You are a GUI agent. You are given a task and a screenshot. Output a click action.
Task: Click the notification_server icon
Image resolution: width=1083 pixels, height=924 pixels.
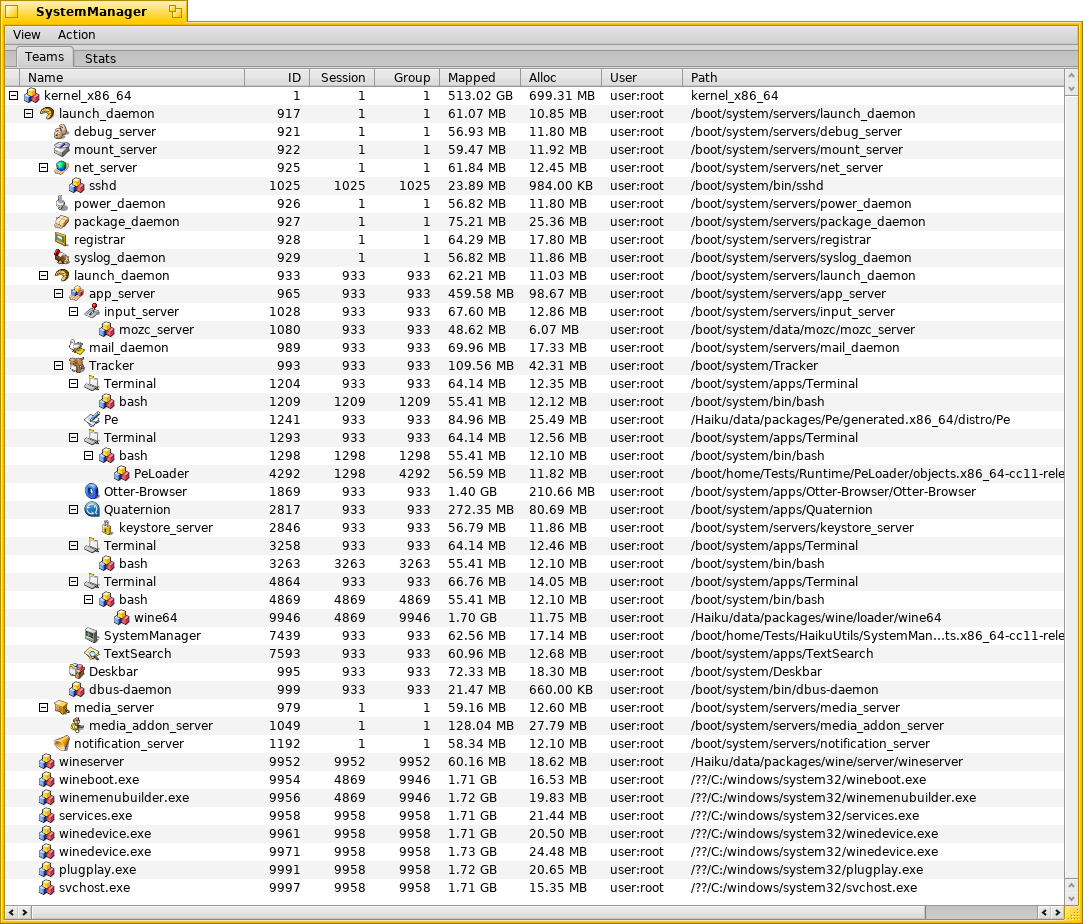point(61,744)
